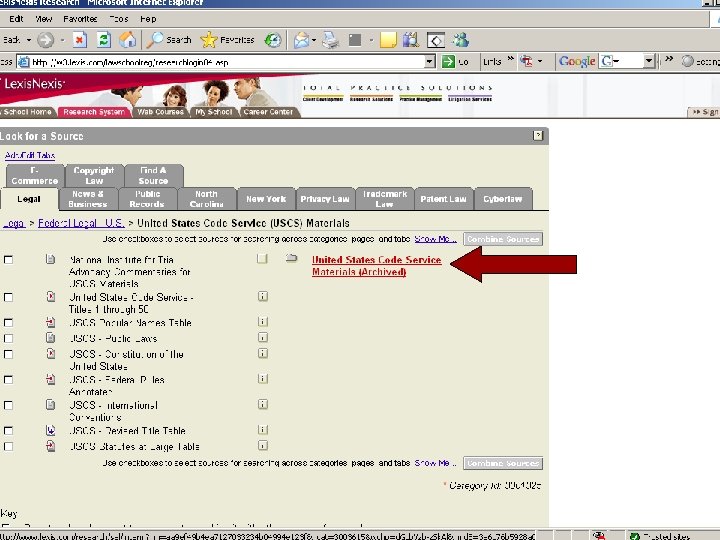Image resolution: width=720 pixels, height=540 pixels.
Task: Open the Back button history dropdown
Action: click(x=28, y=40)
